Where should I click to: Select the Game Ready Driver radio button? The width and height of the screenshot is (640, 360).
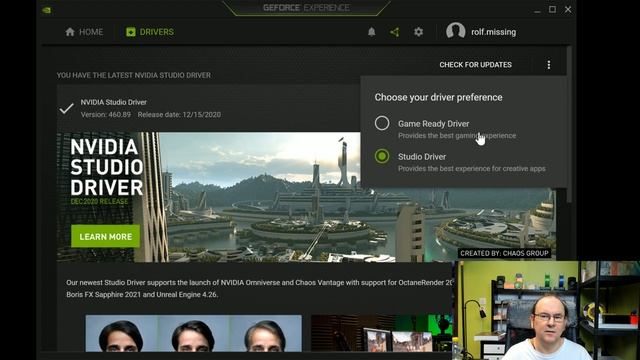point(382,123)
